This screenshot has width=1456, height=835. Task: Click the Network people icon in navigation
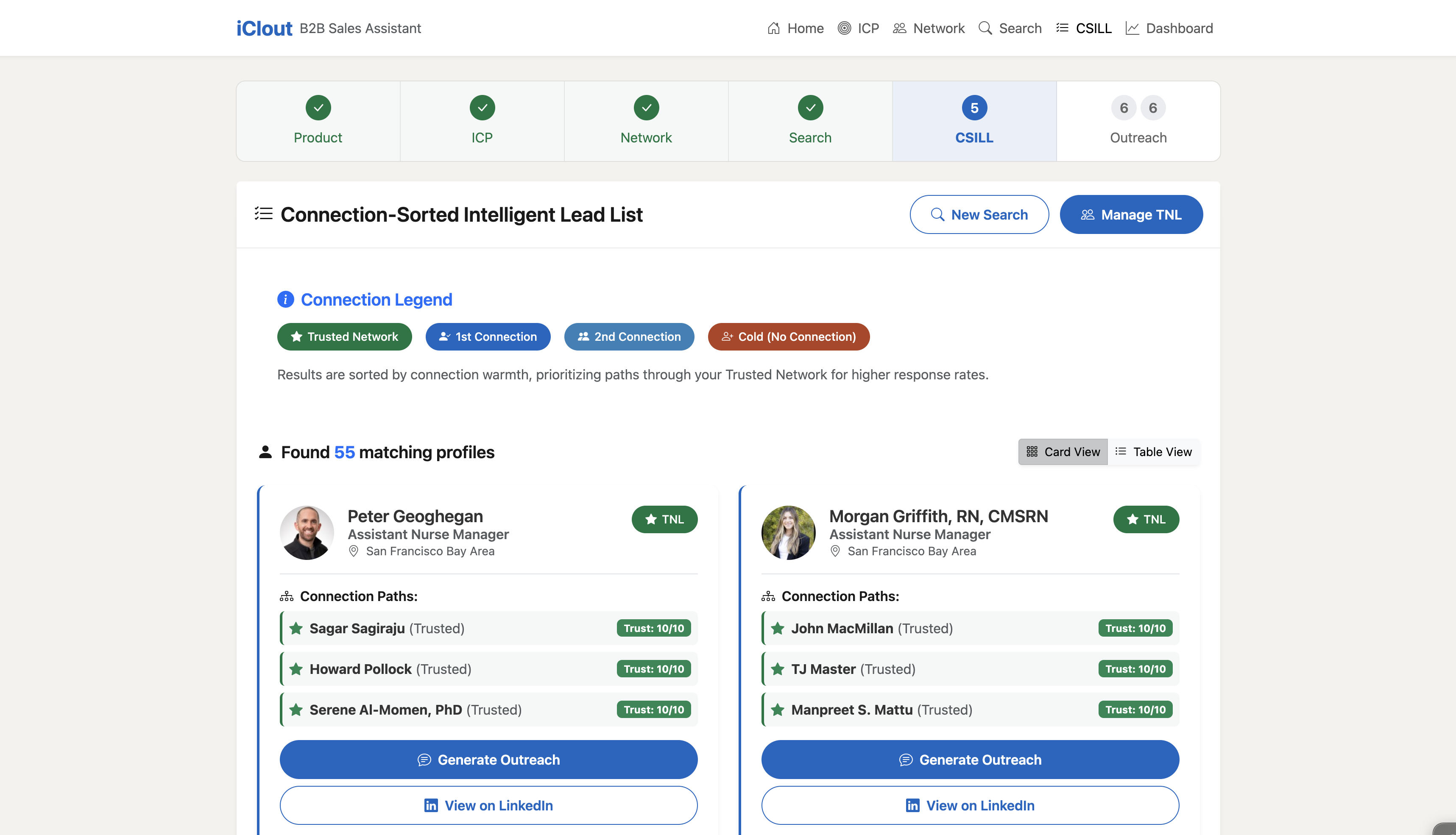pos(899,28)
